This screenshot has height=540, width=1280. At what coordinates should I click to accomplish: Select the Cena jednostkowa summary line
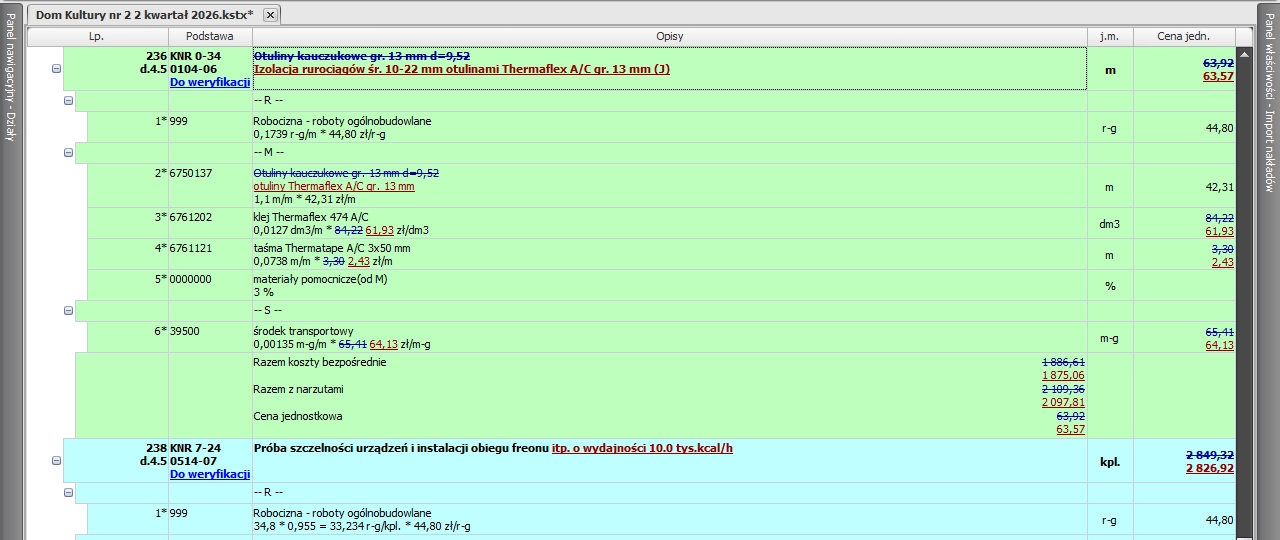(298, 416)
